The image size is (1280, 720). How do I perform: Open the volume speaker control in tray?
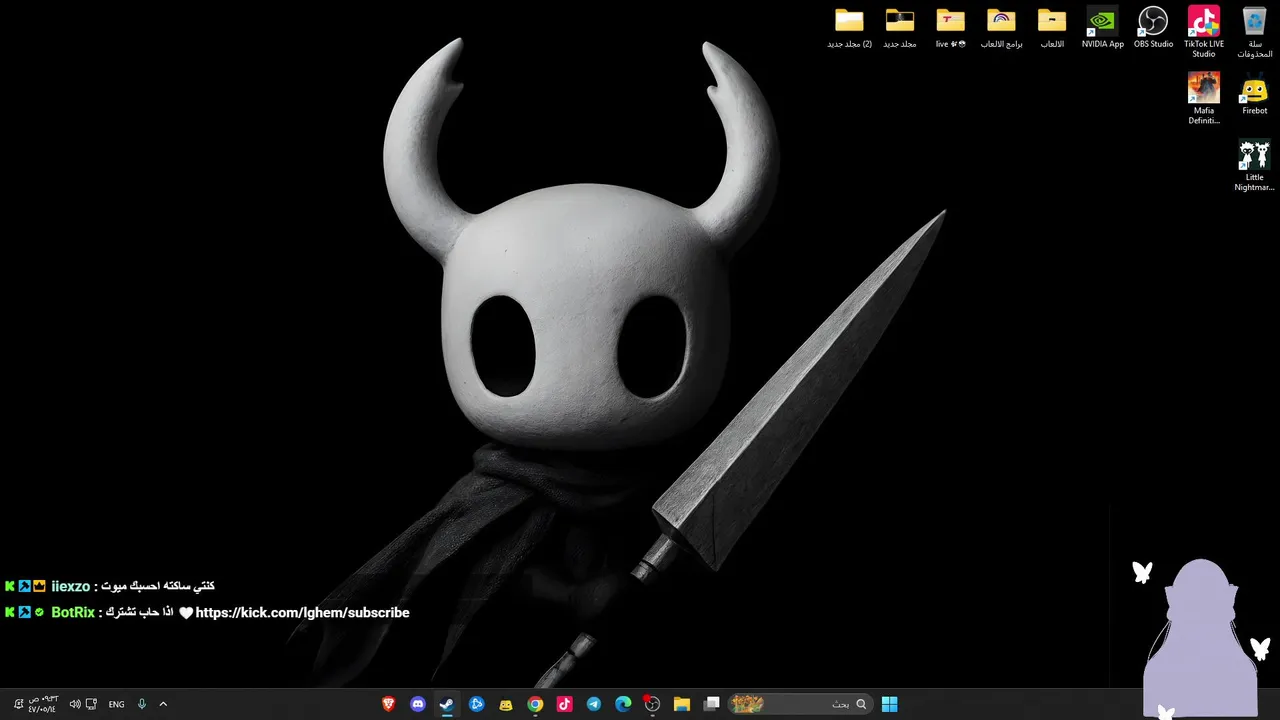(75, 704)
